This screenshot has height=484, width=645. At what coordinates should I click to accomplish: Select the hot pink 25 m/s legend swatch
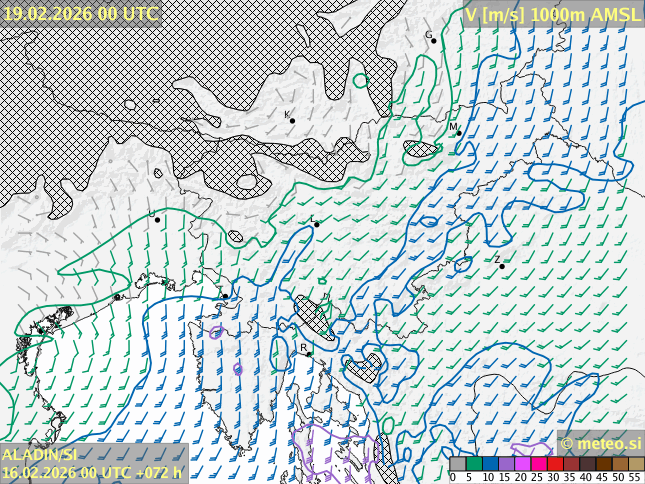[538, 464]
